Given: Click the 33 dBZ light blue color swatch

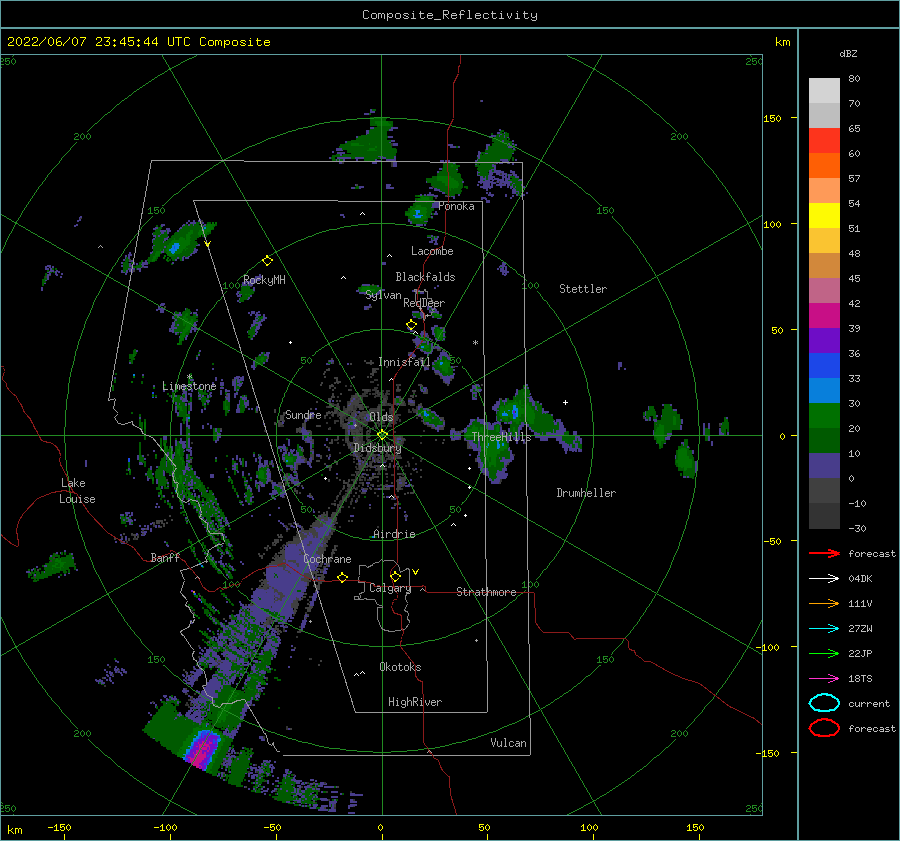Looking at the screenshot, I should (824, 391).
